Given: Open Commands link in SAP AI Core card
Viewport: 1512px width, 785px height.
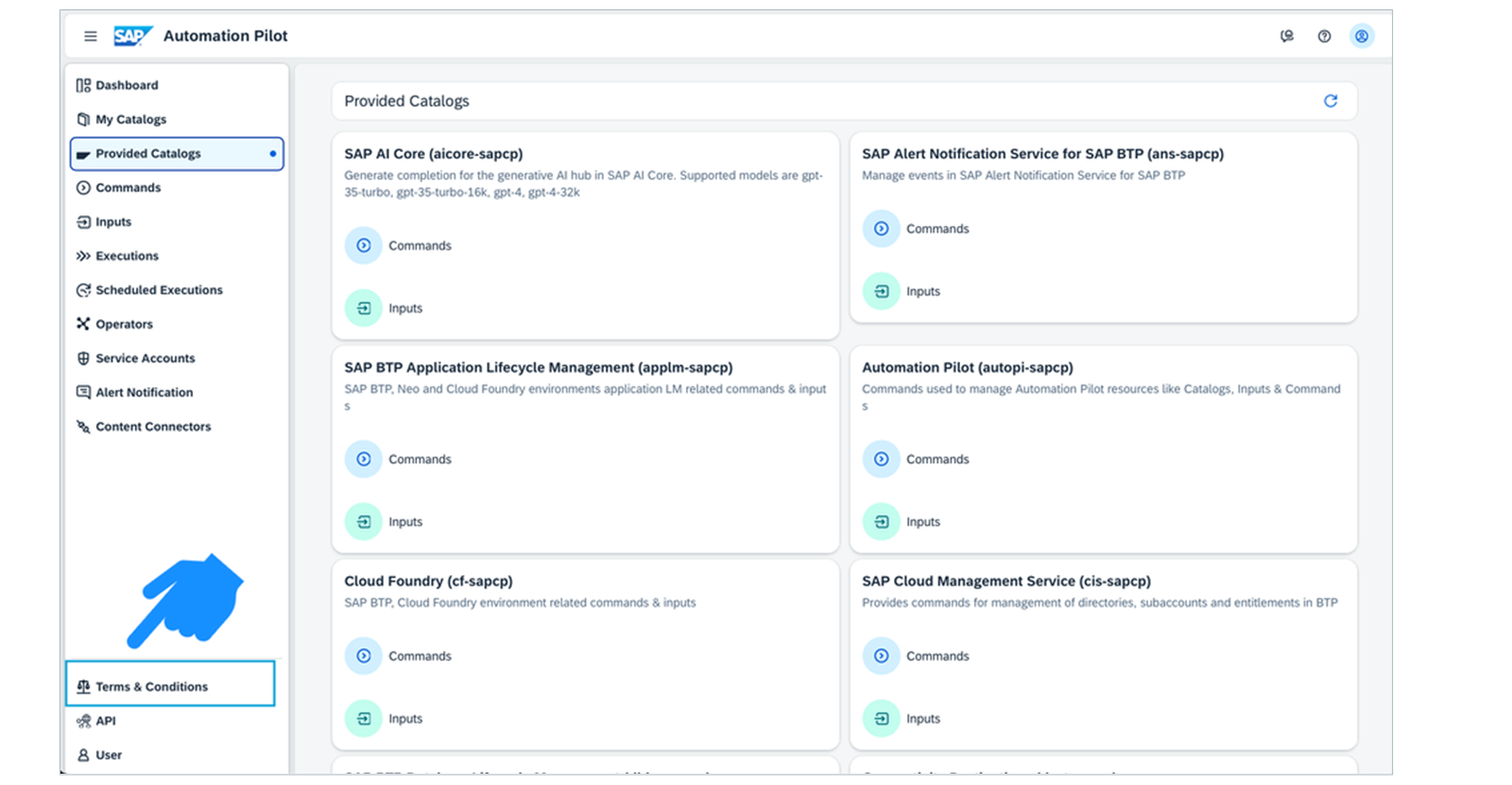Looking at the screenshot, I should pos(420,246).
